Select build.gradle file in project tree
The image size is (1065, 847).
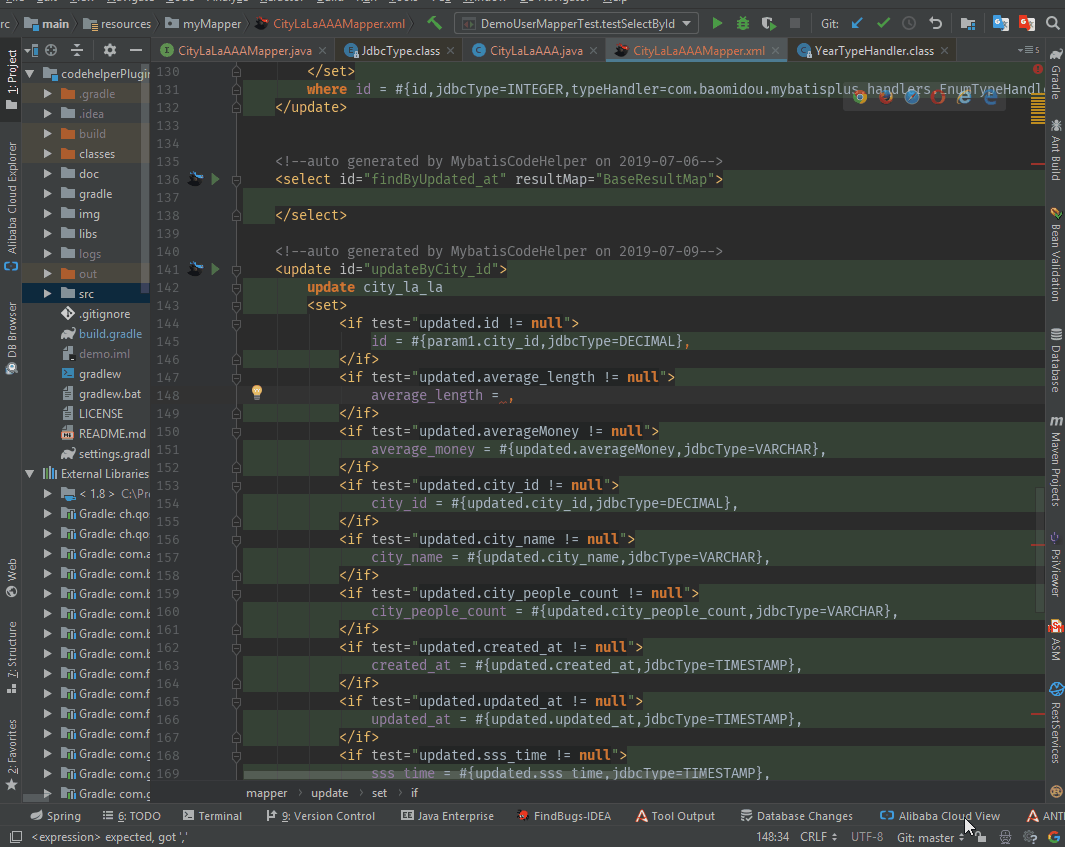point(110,334)
